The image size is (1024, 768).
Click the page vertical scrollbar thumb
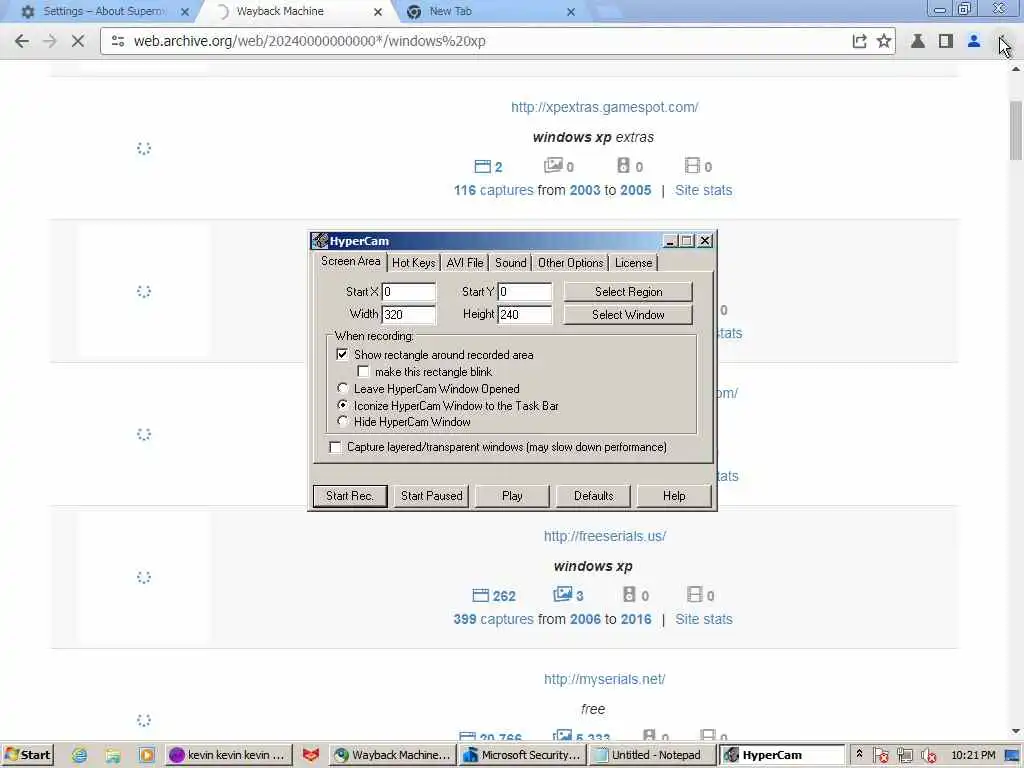pyautogui.click(x=1016, y=131)
